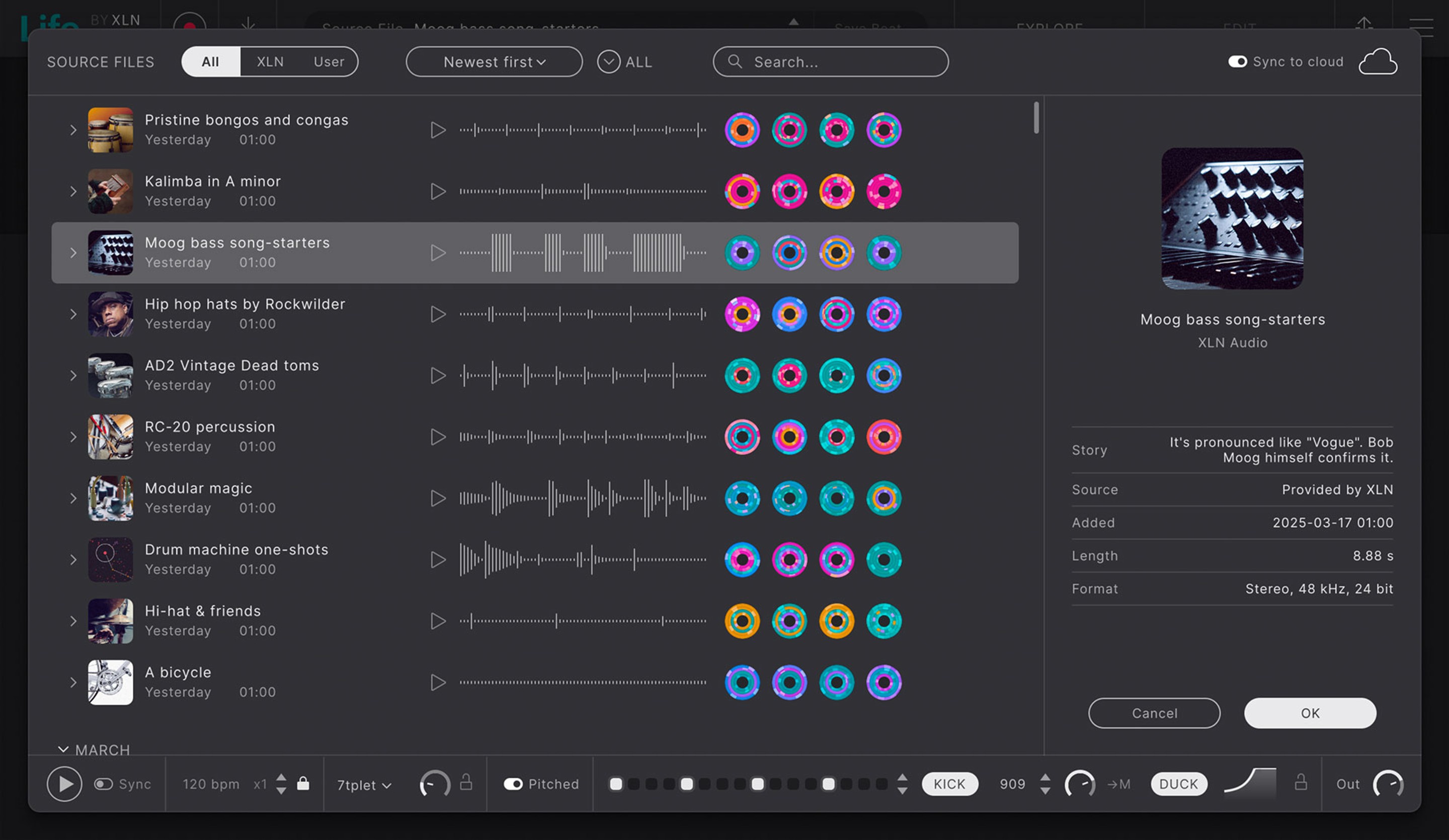Click the Cancel button
Image resolution: width=1449 pixels, height=840 pixels.
(x=1154, y=713)
